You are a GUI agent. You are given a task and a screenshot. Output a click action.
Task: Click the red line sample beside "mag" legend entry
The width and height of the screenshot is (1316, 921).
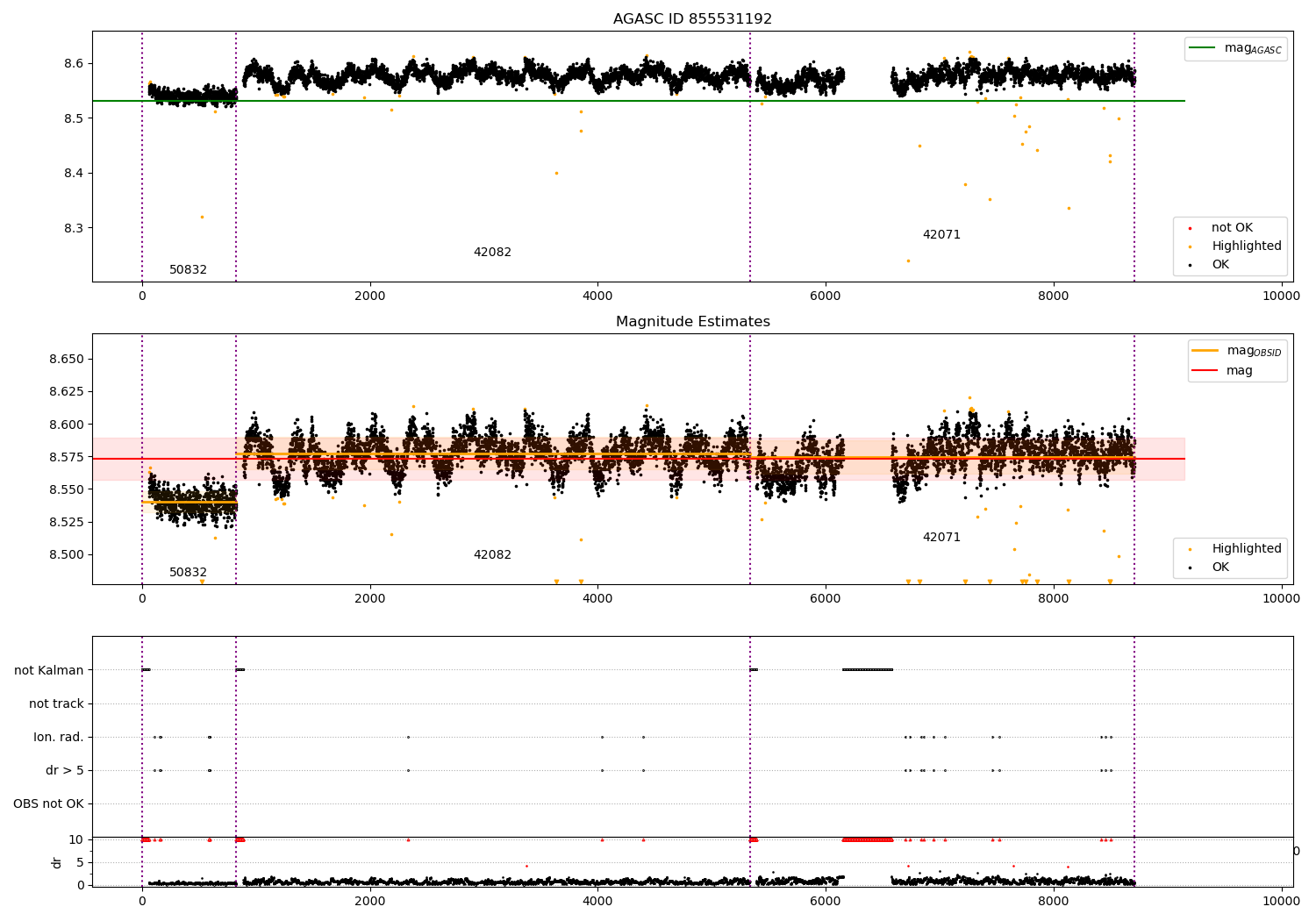point(1205,371)
